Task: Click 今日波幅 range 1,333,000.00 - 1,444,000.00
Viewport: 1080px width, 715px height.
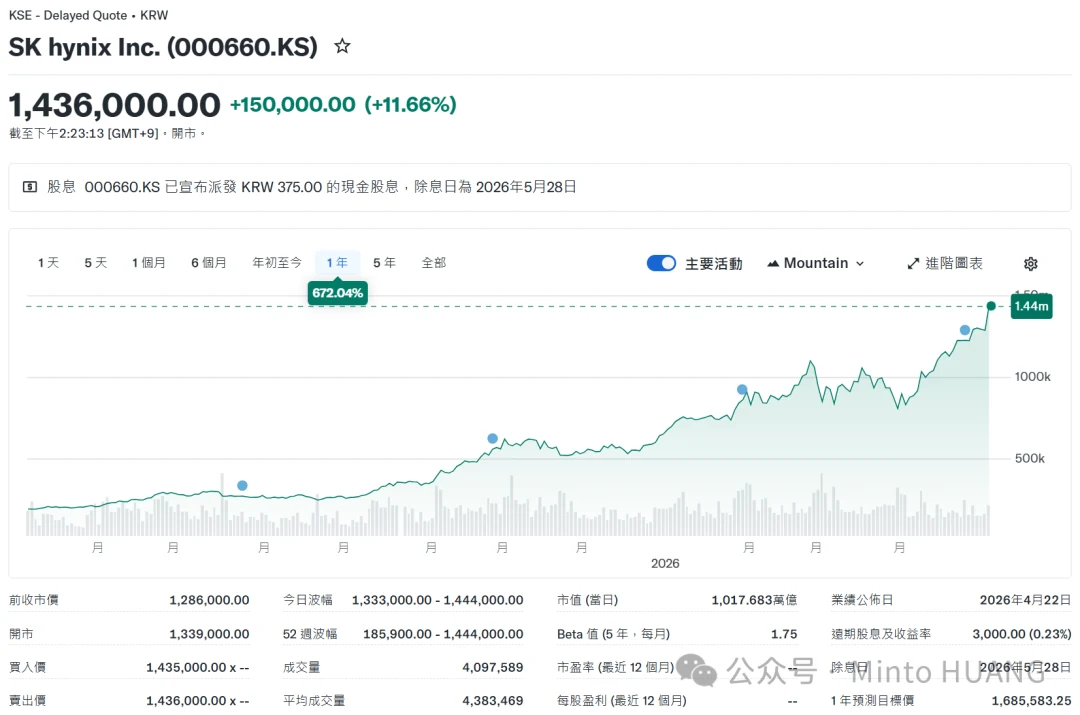Action: click(x=437, y=600)
